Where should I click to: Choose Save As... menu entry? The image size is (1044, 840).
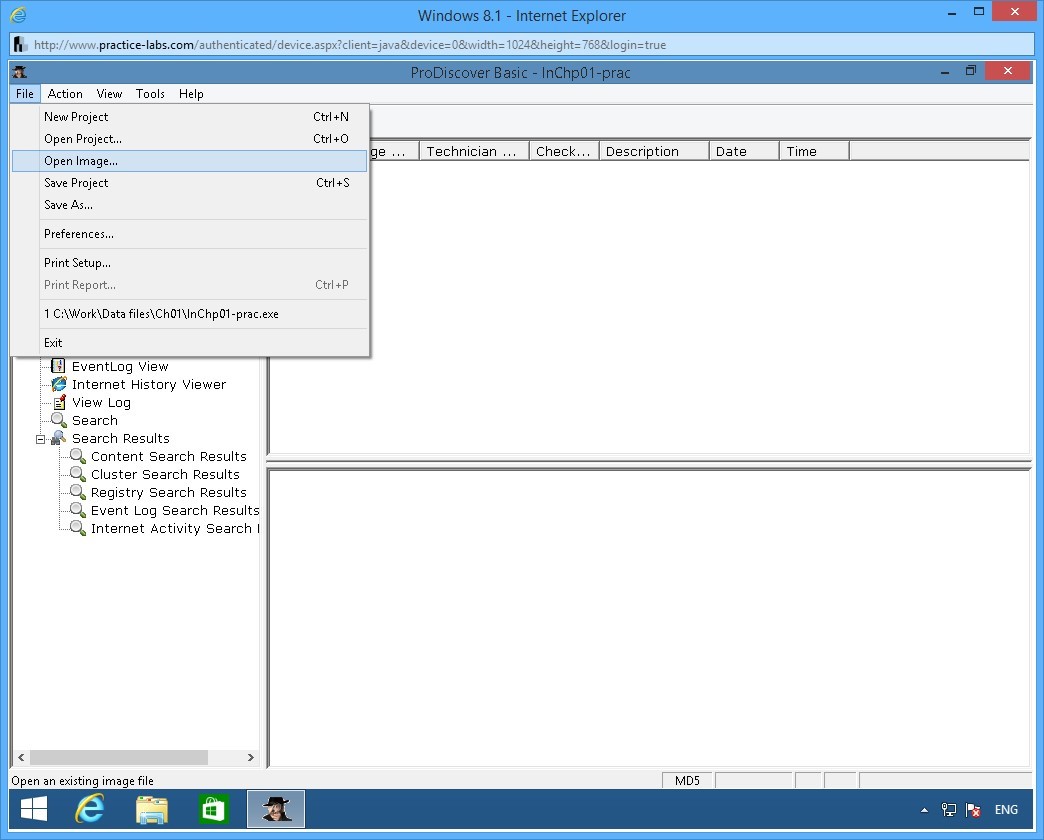coord(190,204)
